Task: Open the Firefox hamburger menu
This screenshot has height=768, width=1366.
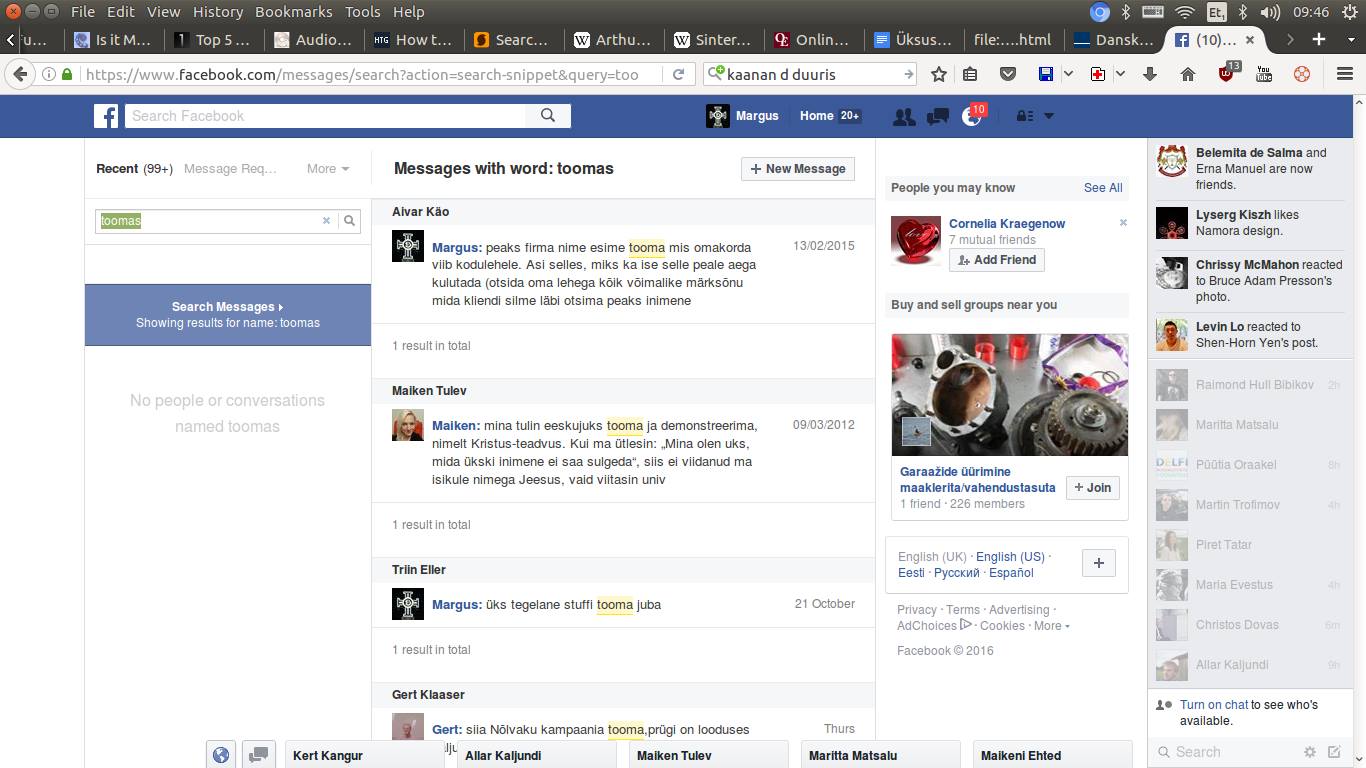Action: pos(1345,74)
